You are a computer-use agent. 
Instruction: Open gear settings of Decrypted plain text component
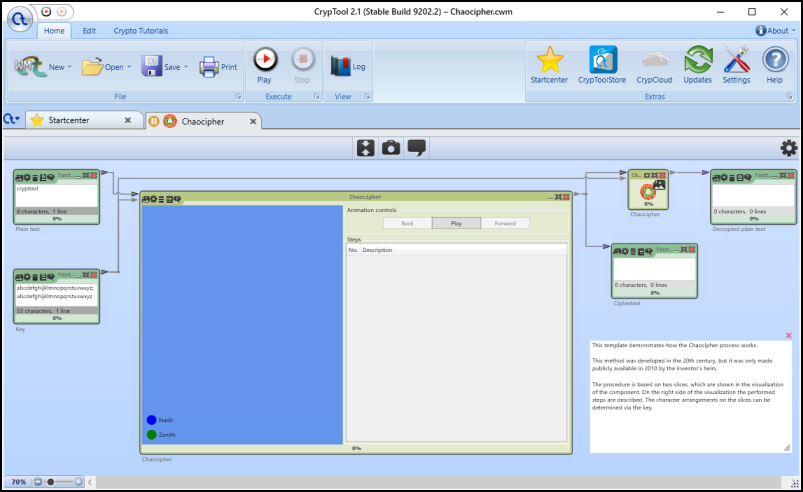724,178
